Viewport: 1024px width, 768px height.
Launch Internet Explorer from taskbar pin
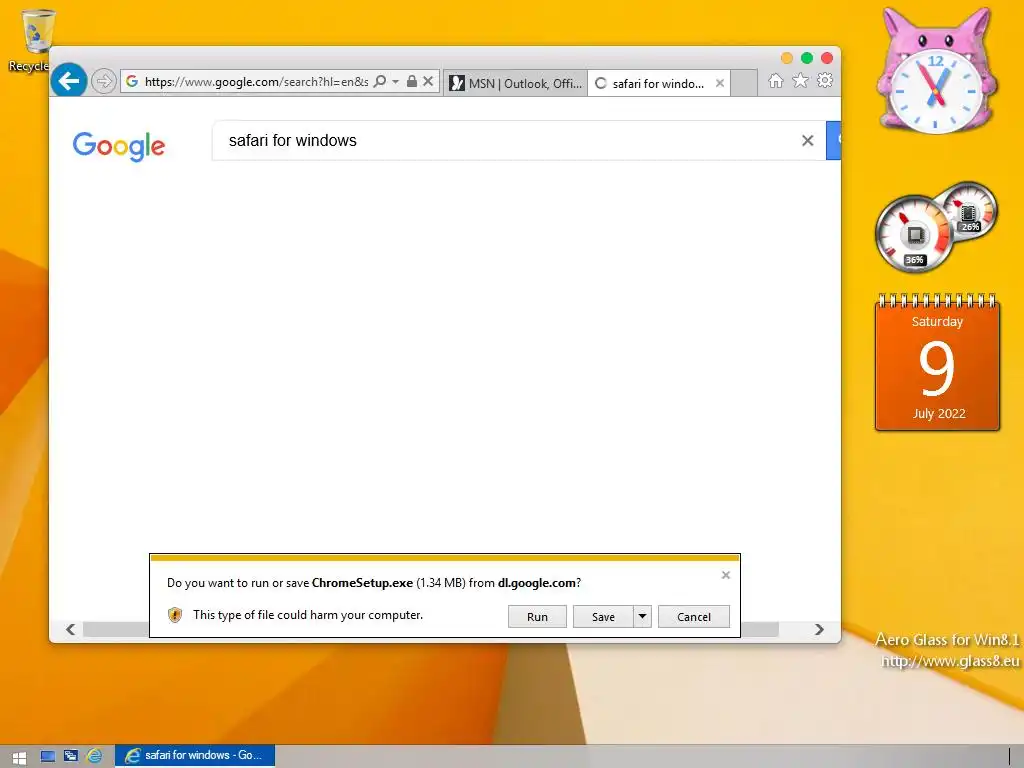[x=95, y=756]
